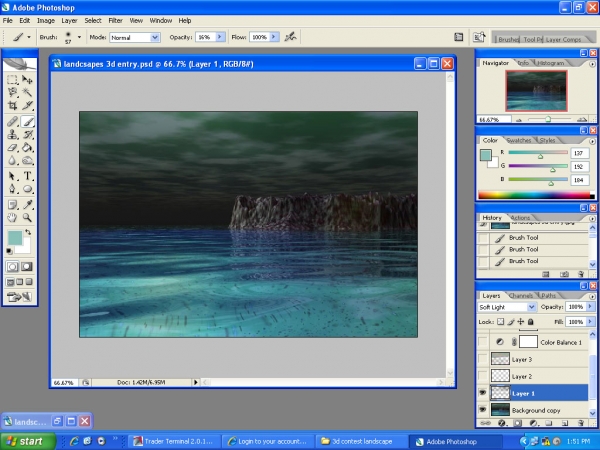Hide the Background copy layer
This screenshot has width=600, height=450.
click(x=483, y=410)
